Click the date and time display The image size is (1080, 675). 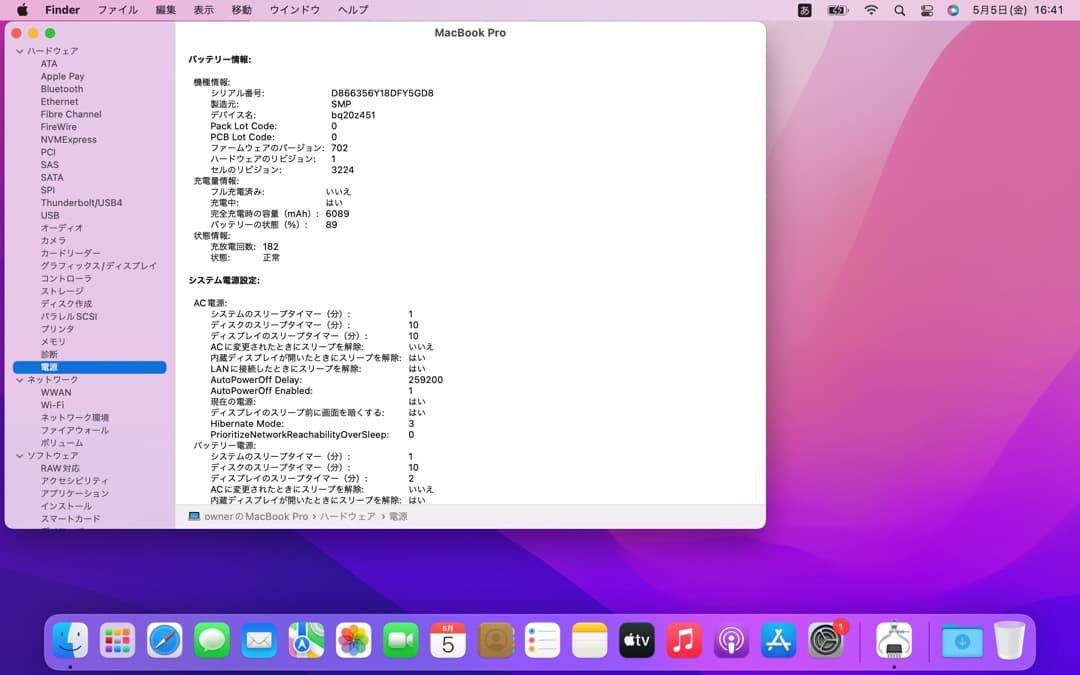(x=1017, y=10)
